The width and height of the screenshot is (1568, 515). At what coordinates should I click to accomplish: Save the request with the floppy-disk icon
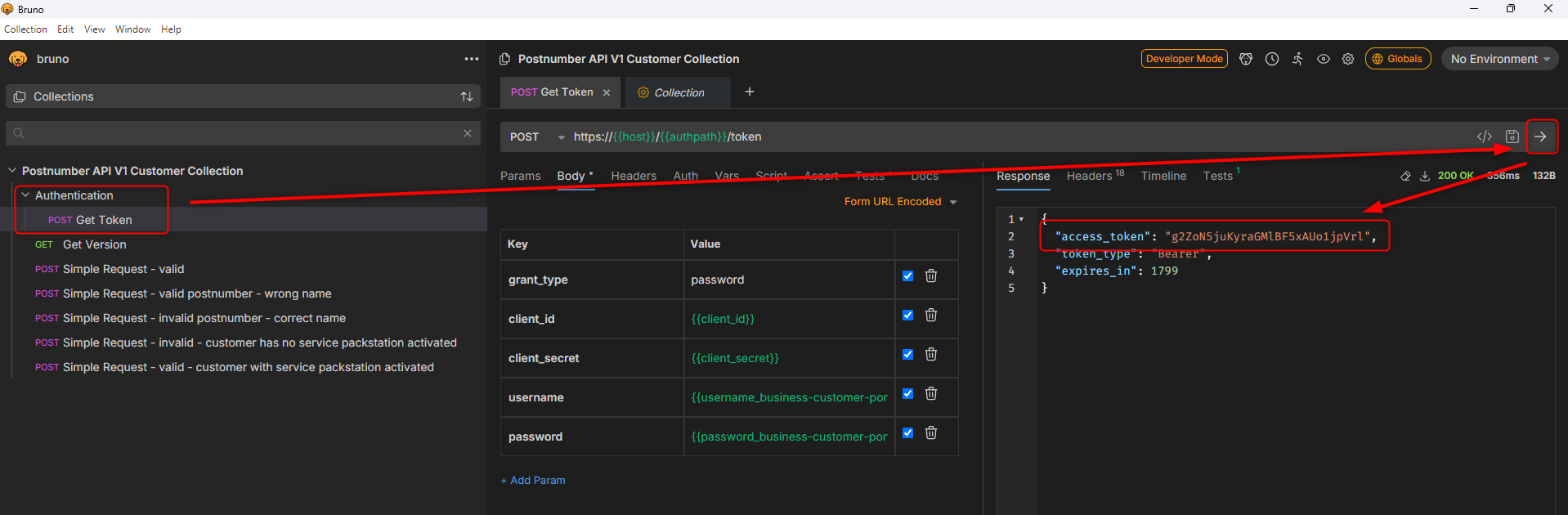tap(1512, 137)
